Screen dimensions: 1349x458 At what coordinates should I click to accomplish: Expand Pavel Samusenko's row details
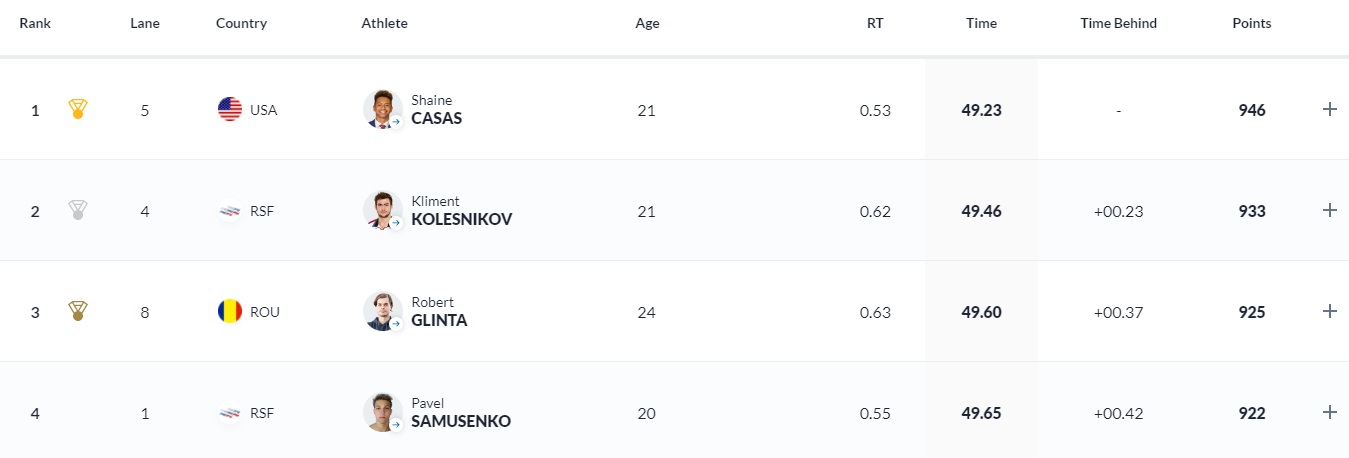(x=1330, y=412)
